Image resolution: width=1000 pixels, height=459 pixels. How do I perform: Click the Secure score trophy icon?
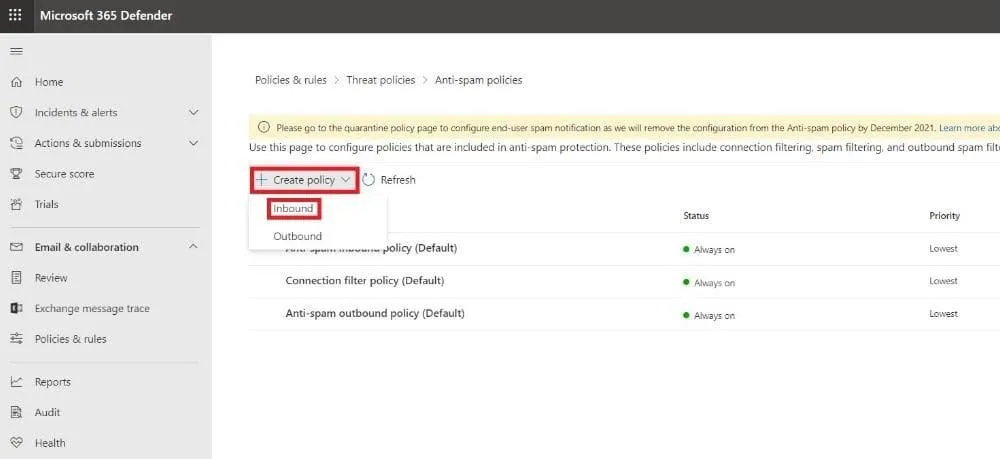[x=16, y=174]
